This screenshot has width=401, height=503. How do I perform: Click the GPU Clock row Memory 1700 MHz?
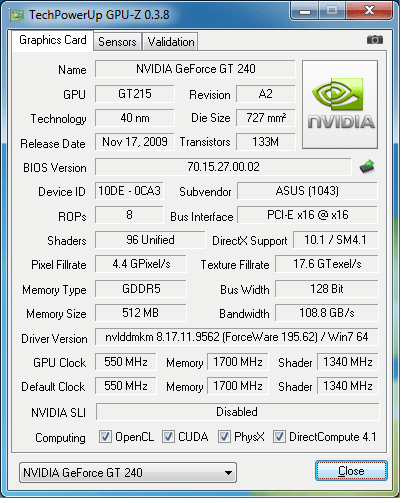(x=238, y=362)
